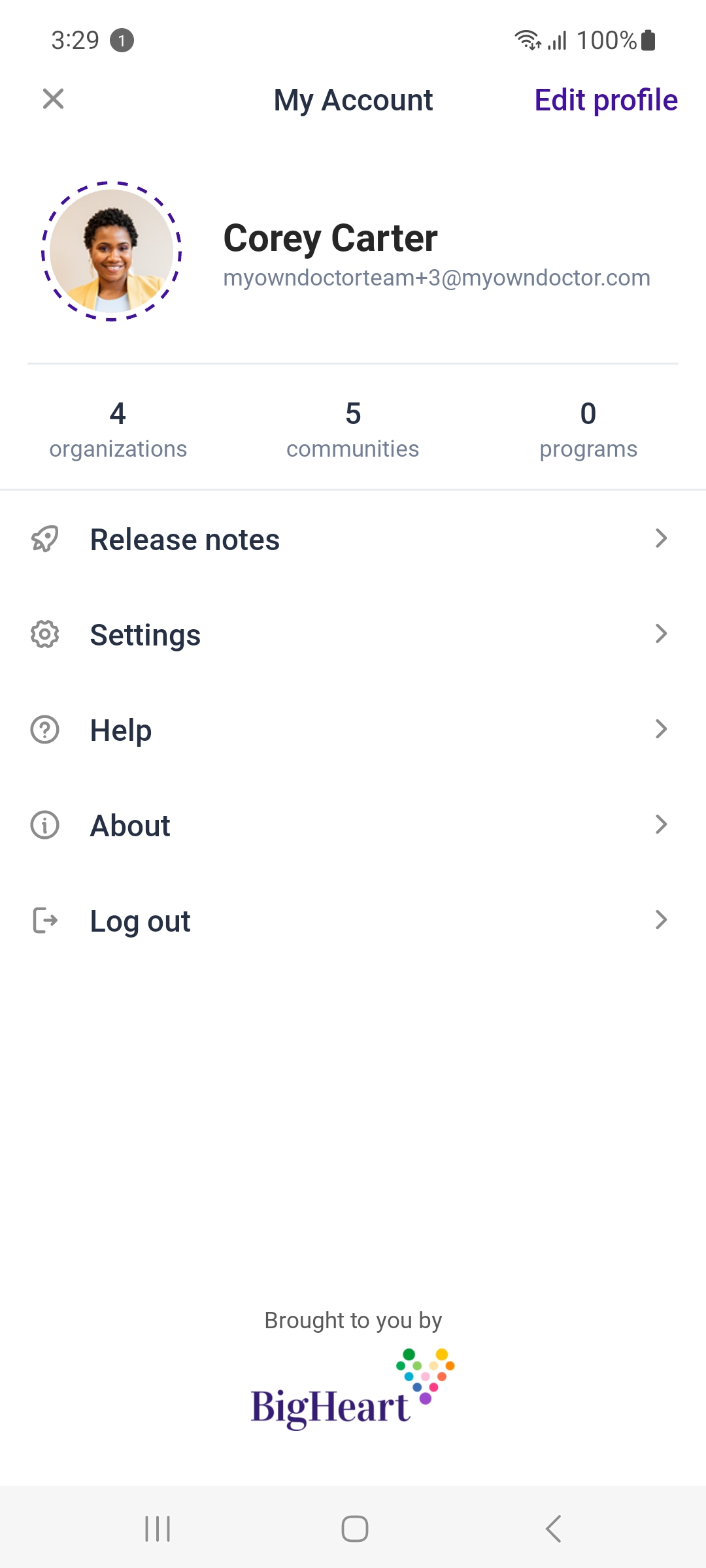Tap the info icon next to About

tap(45, 825)
